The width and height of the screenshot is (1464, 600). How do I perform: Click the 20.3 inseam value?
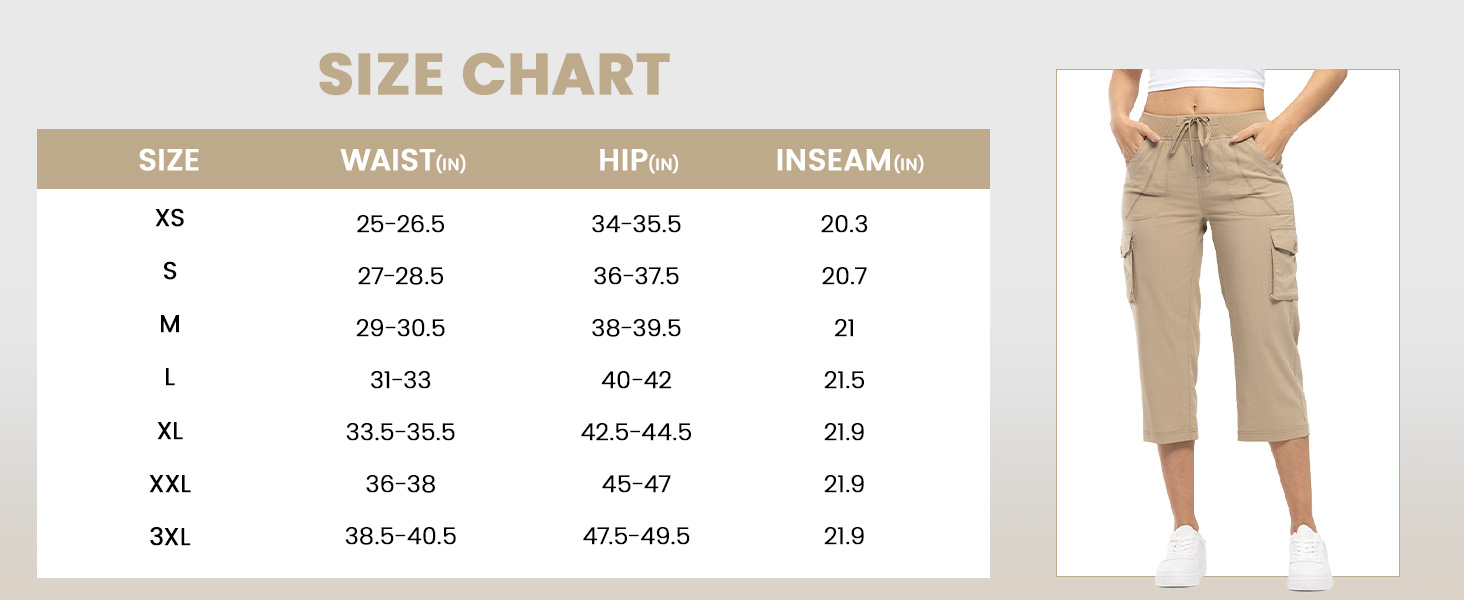click(844, 224)
